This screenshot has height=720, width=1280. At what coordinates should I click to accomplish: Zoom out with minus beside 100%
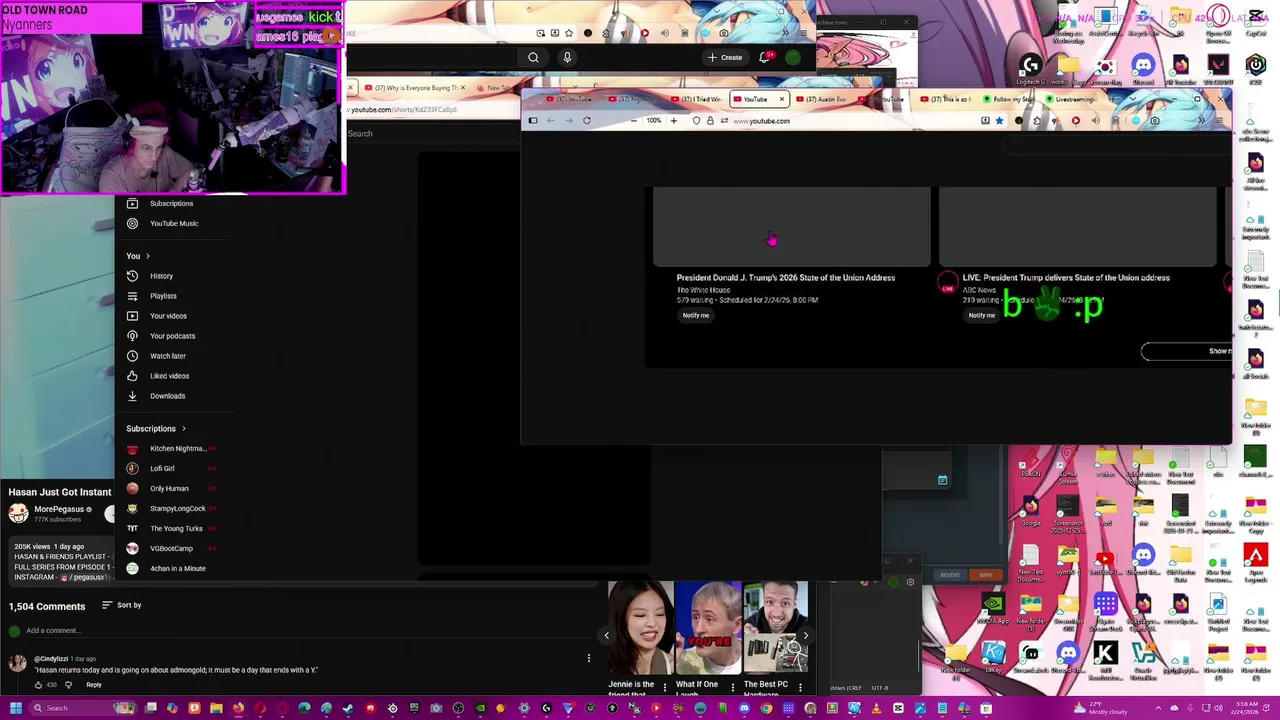[x=634, y=121]
